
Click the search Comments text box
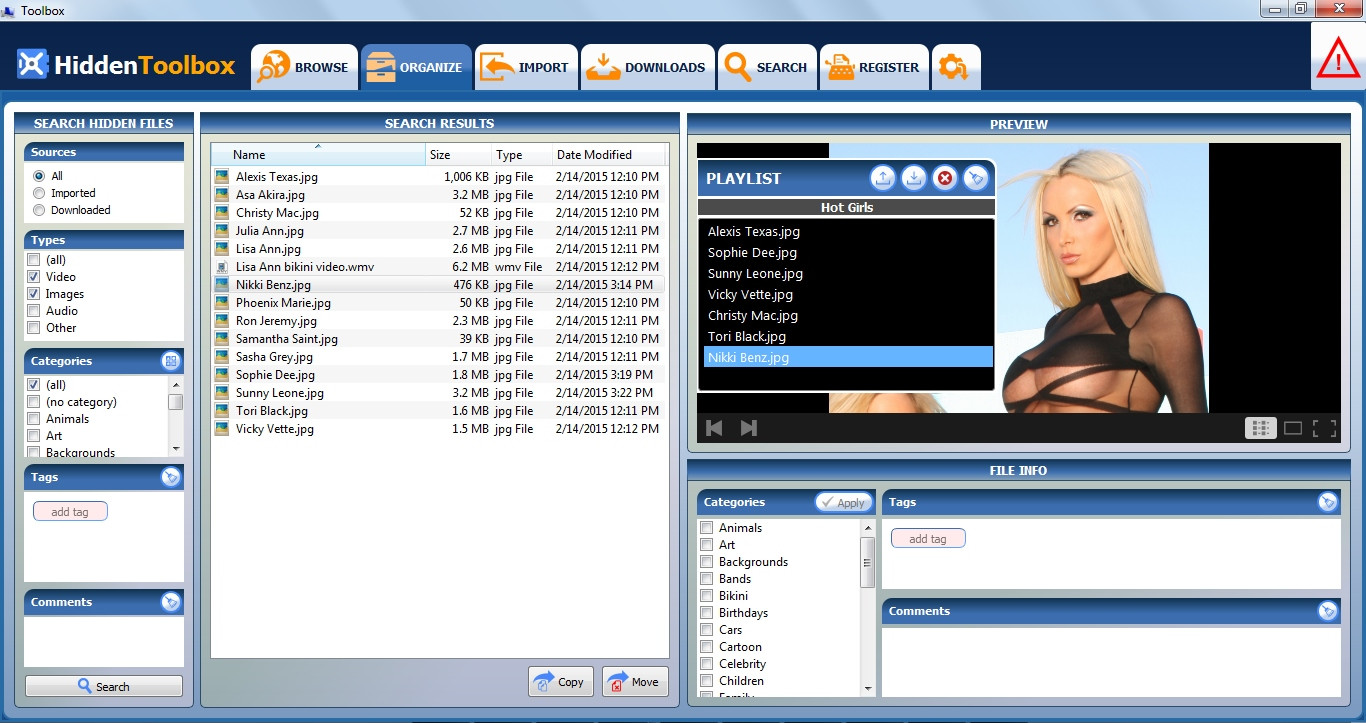(x=104, y=641)
